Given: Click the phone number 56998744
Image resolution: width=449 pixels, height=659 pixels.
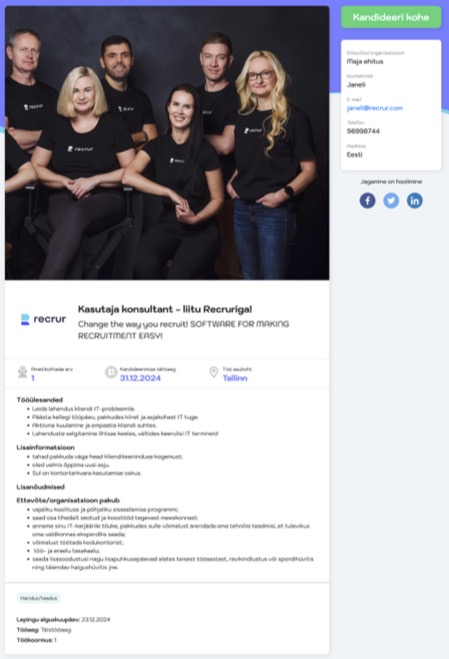Looking at the screenshot, I should click(x=363, y=131).
